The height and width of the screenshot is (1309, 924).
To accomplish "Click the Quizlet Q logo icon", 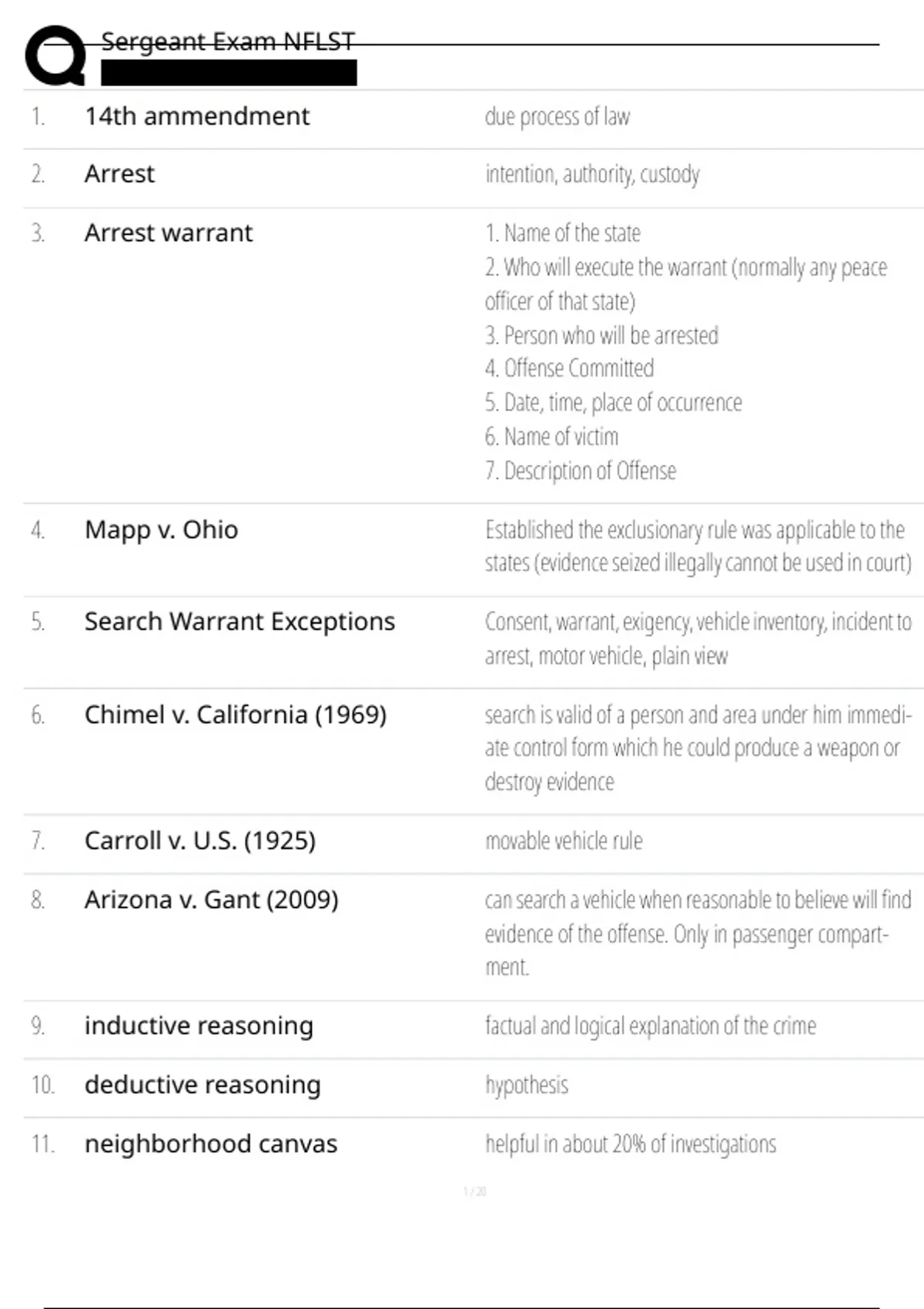I will click(x=55, y=55).
